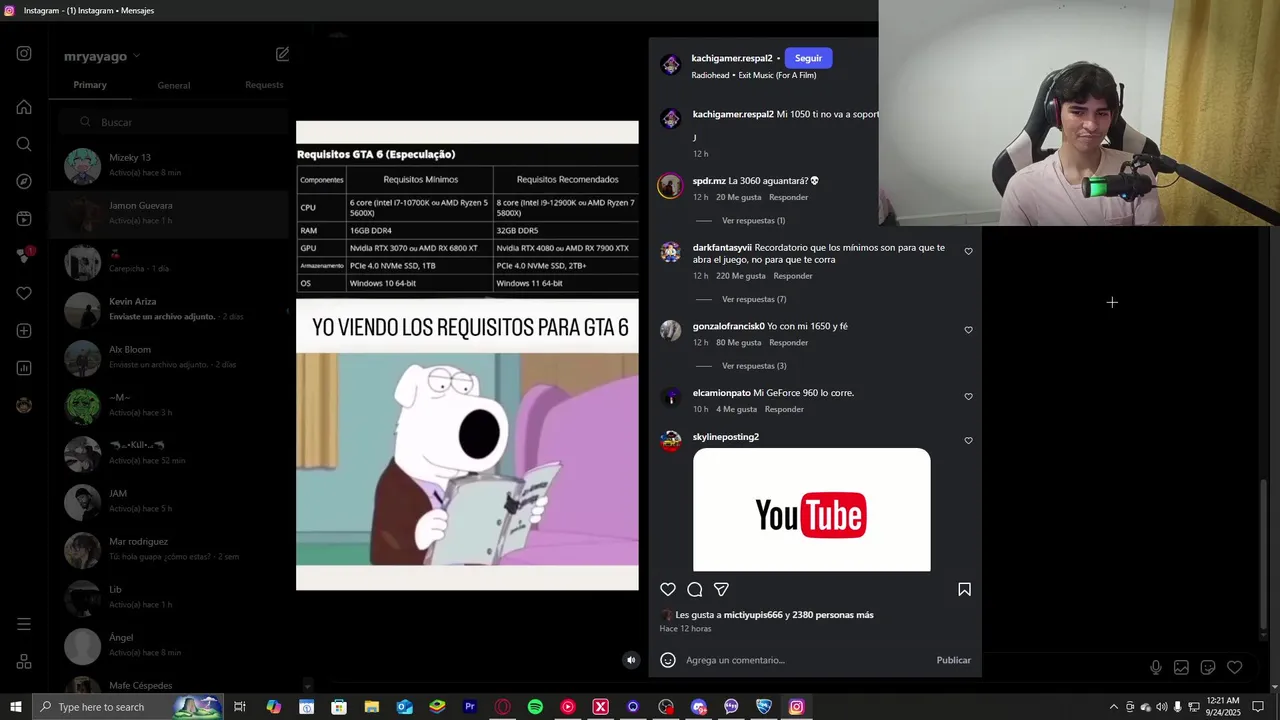The height and width of the screenshot is (720, 1280).
Task: Open the Explore compass icon
Action: click(x=24, y=181)
